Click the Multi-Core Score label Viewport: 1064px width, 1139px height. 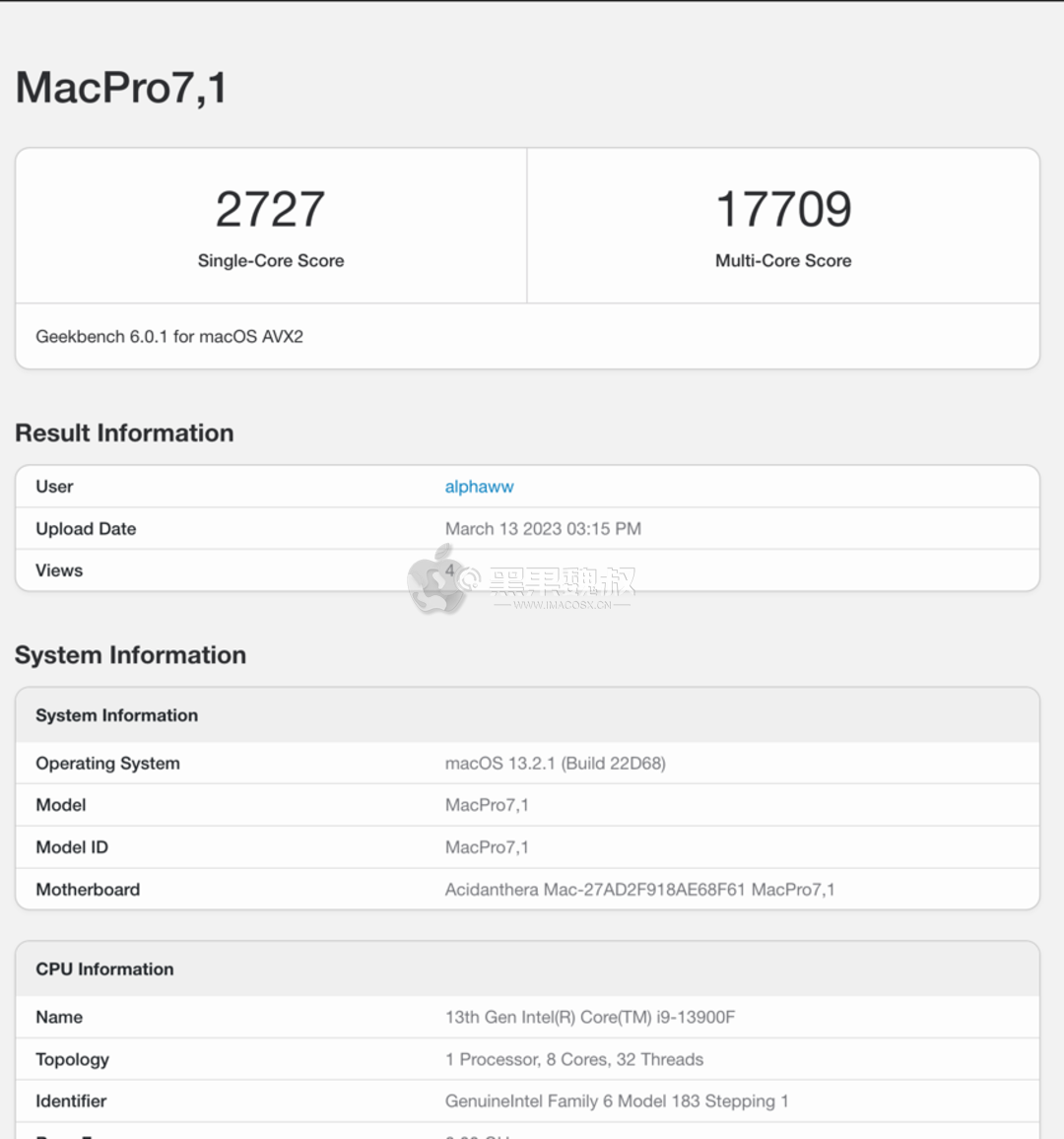click(783, 261)
